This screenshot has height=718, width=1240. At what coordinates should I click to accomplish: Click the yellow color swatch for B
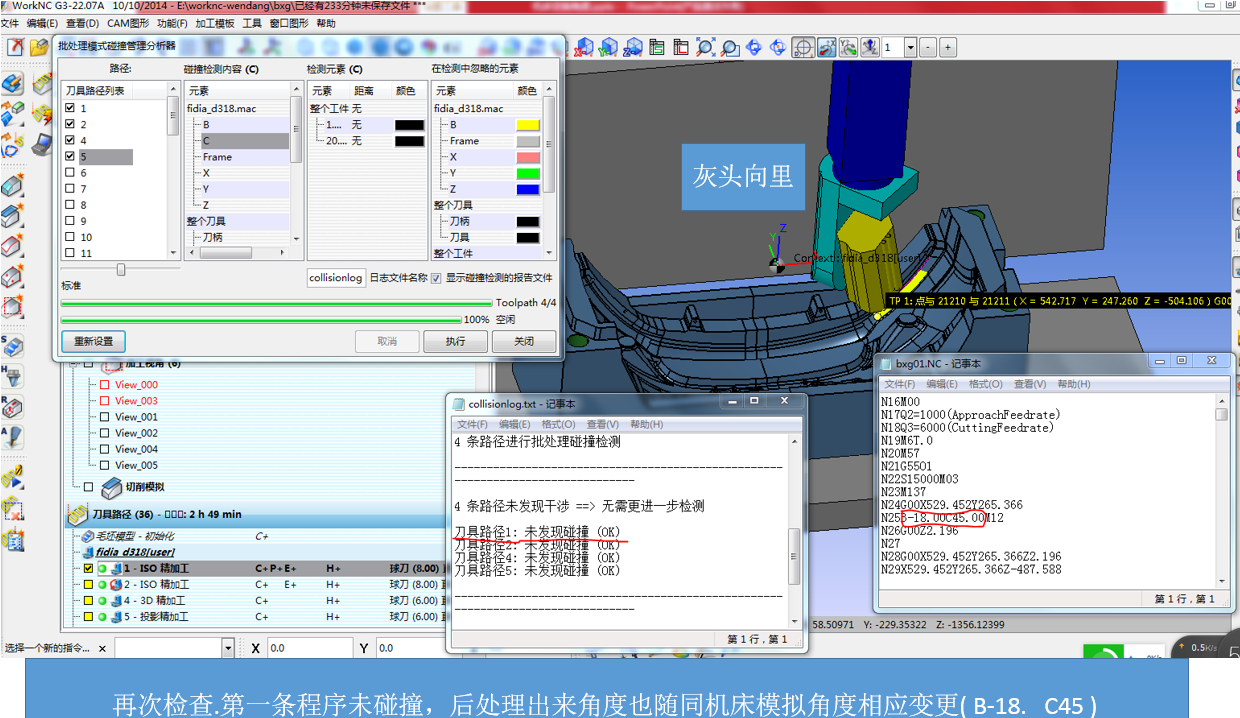click(527, 125)
